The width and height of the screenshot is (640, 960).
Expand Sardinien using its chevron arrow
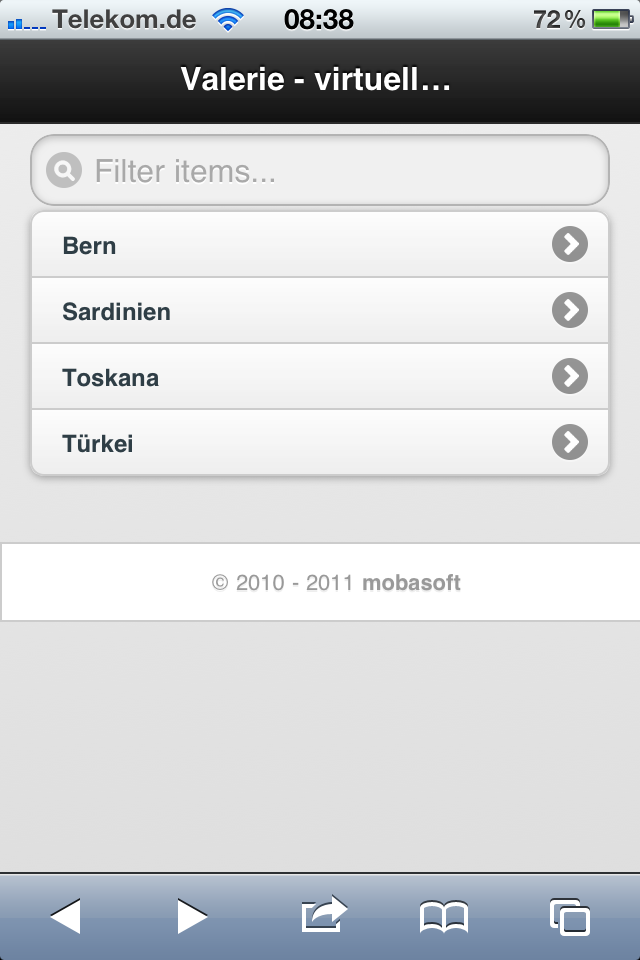pyautogui.click(x=570, y=311)
